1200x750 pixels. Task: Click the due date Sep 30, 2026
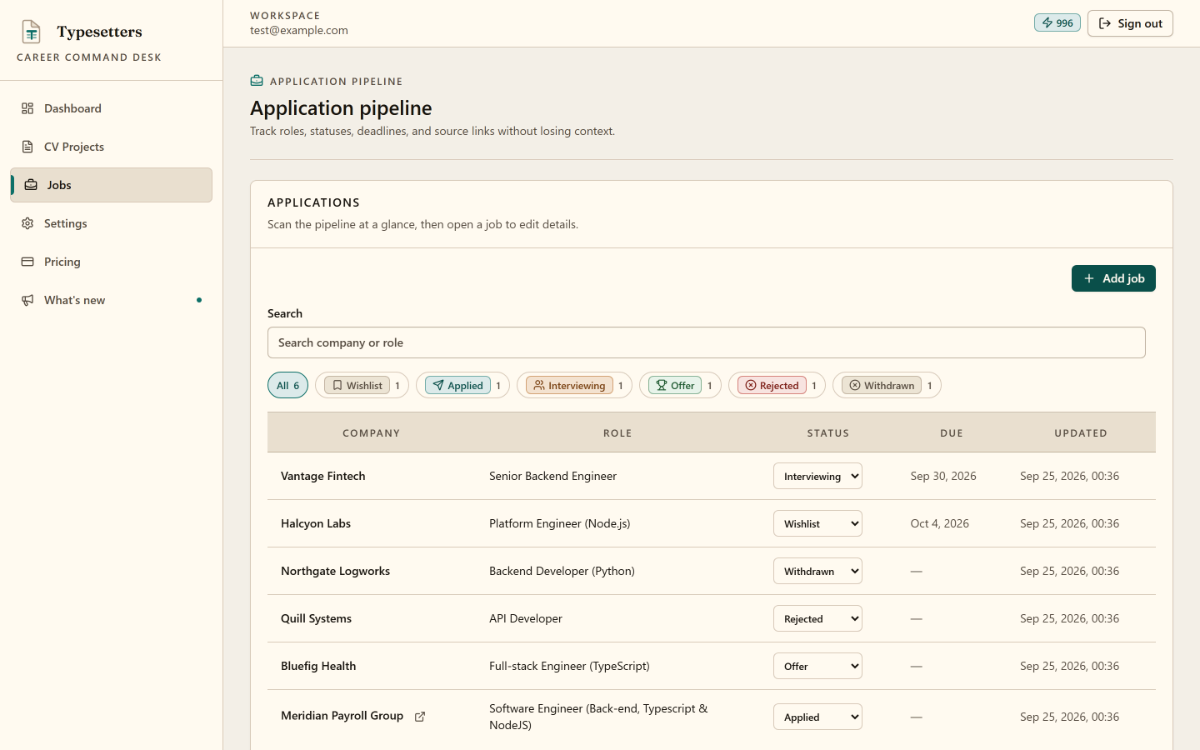[x=943, y=476]
